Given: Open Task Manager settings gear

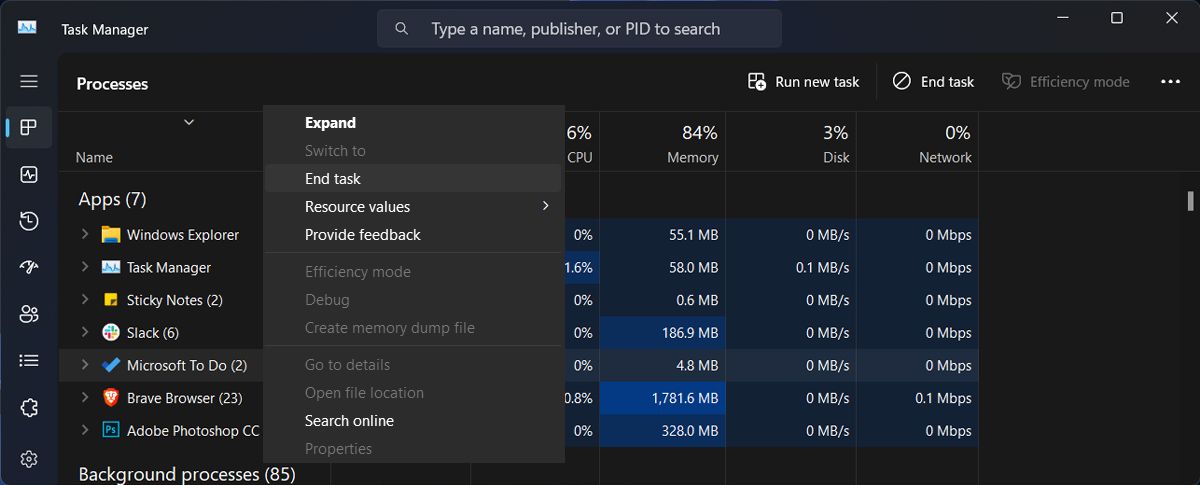Looking at the screenshot, I should (x=29, y=459).
